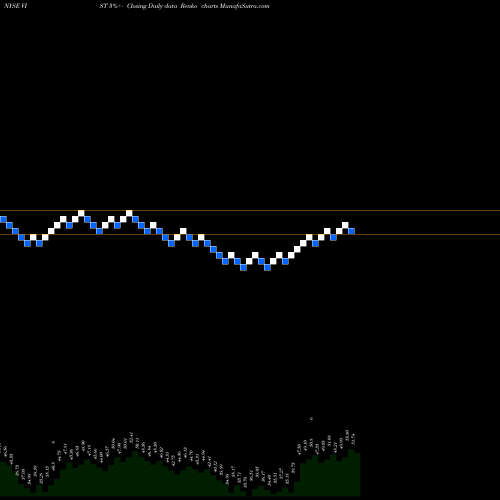500x500 pixels.
Task: Click the MunafaSutra.com title text
Action: pyautogui.click(x=244, y=6)
